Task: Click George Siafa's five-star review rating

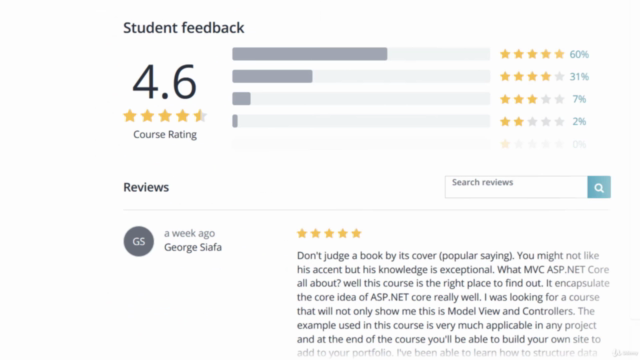Action: [x=329, y=233]
